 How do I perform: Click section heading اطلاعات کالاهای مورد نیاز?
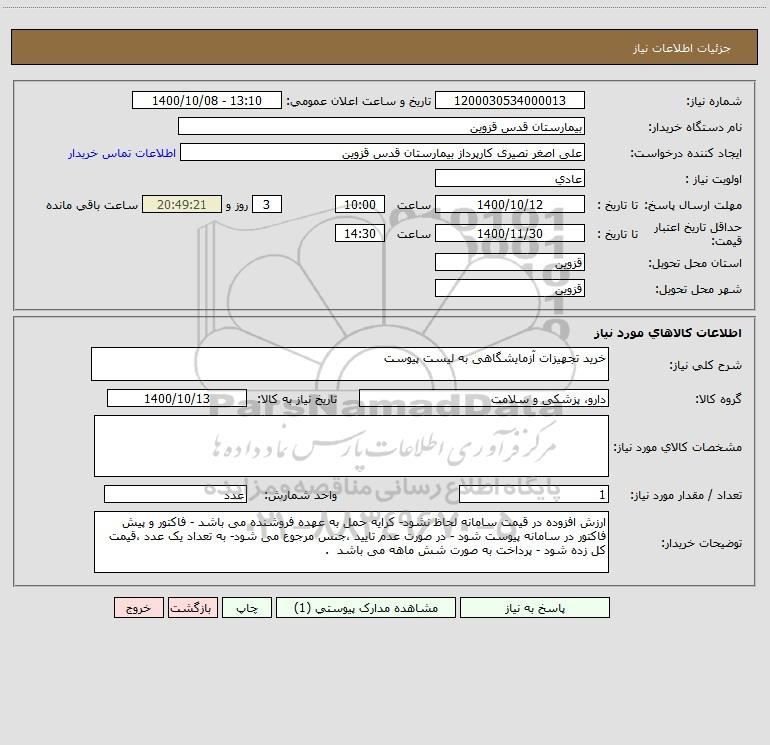pos(667,333)
